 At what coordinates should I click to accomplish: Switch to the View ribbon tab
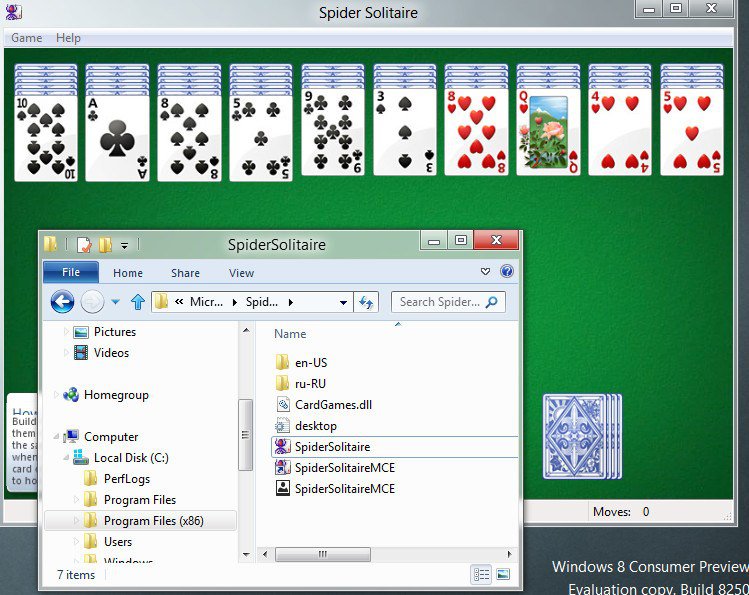coord(241,273)
